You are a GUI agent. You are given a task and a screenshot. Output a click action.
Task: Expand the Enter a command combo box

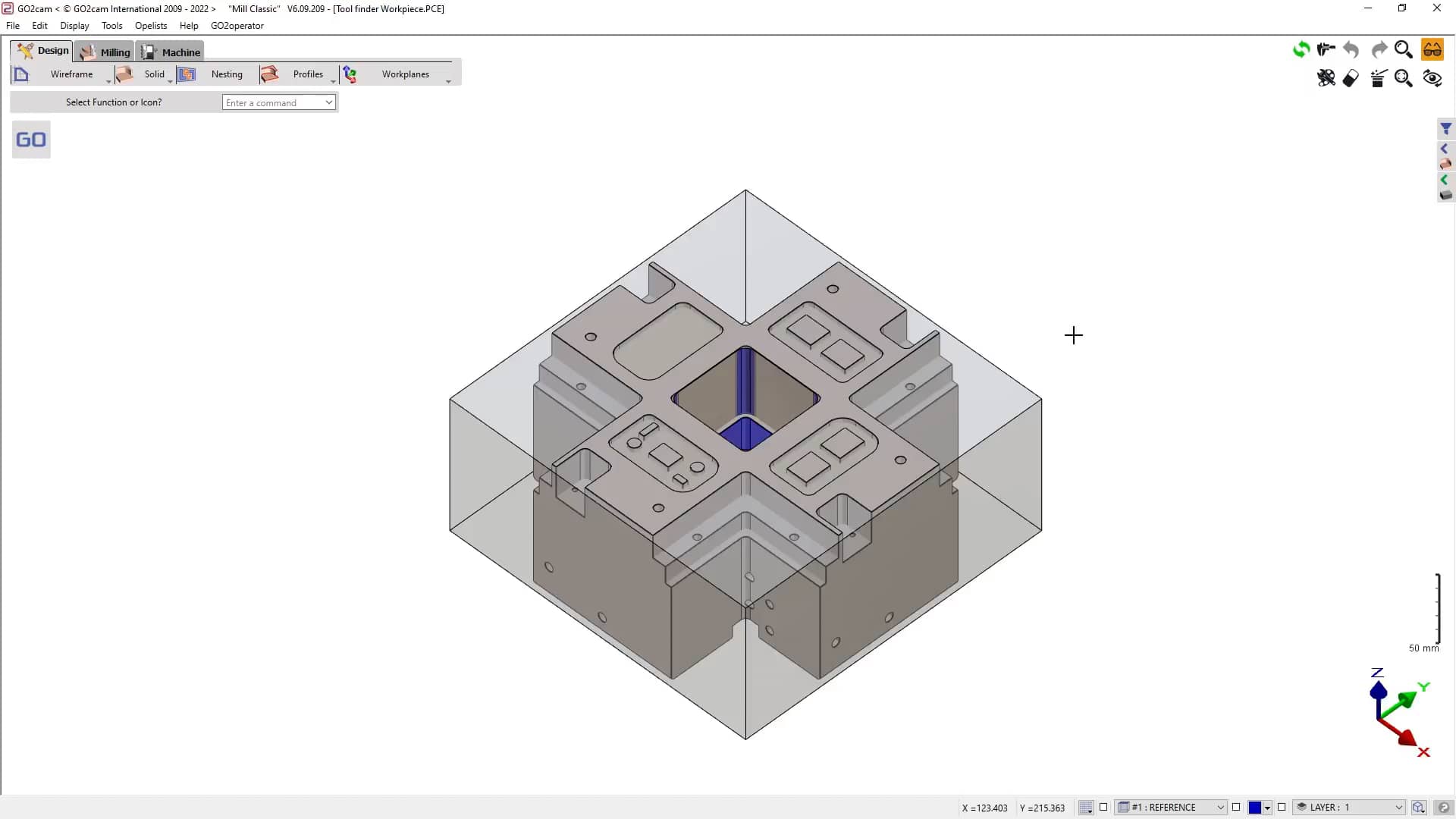(x=329, y=102)
